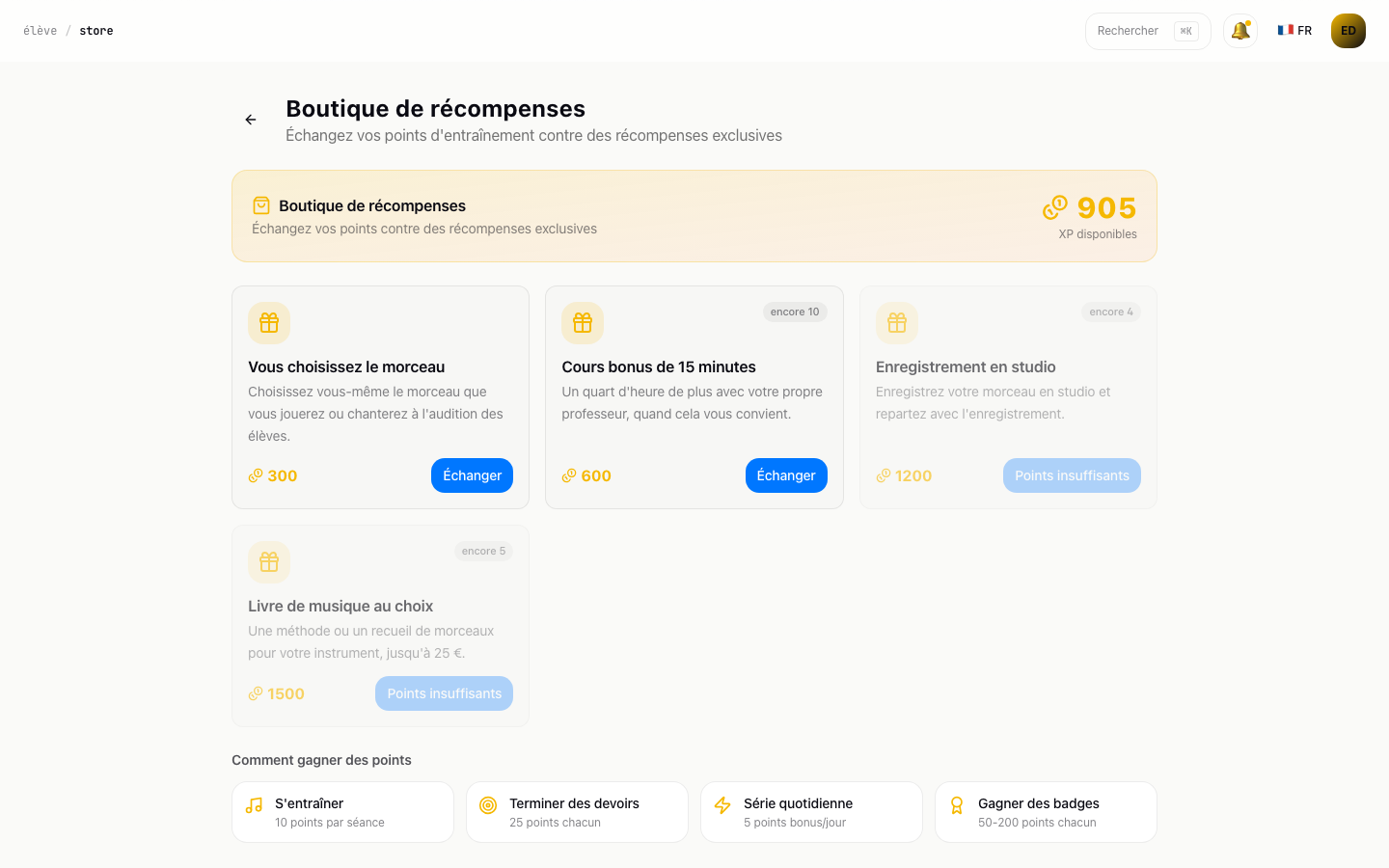The height and width of the screenshot is (868, 1389).
Task: Click the coin icon next to 1200
Action: click(884, 475)
